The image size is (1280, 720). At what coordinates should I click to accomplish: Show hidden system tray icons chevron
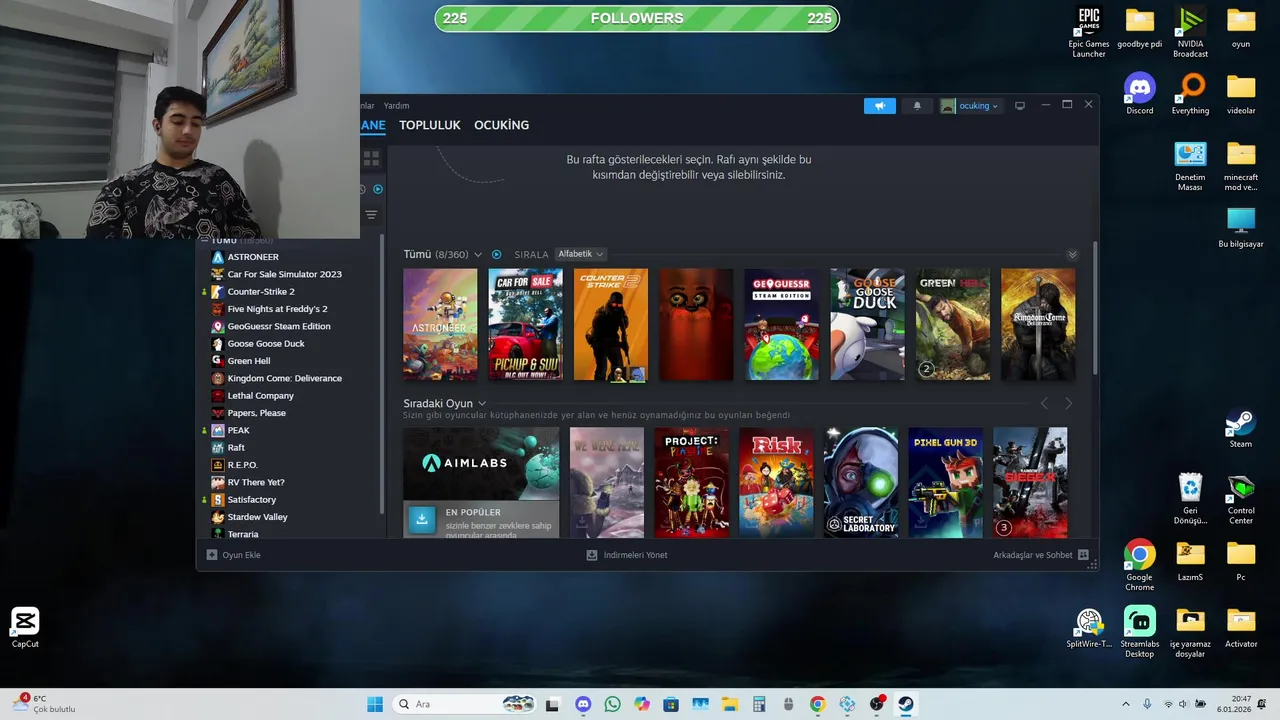click(x=1126, y=704)
